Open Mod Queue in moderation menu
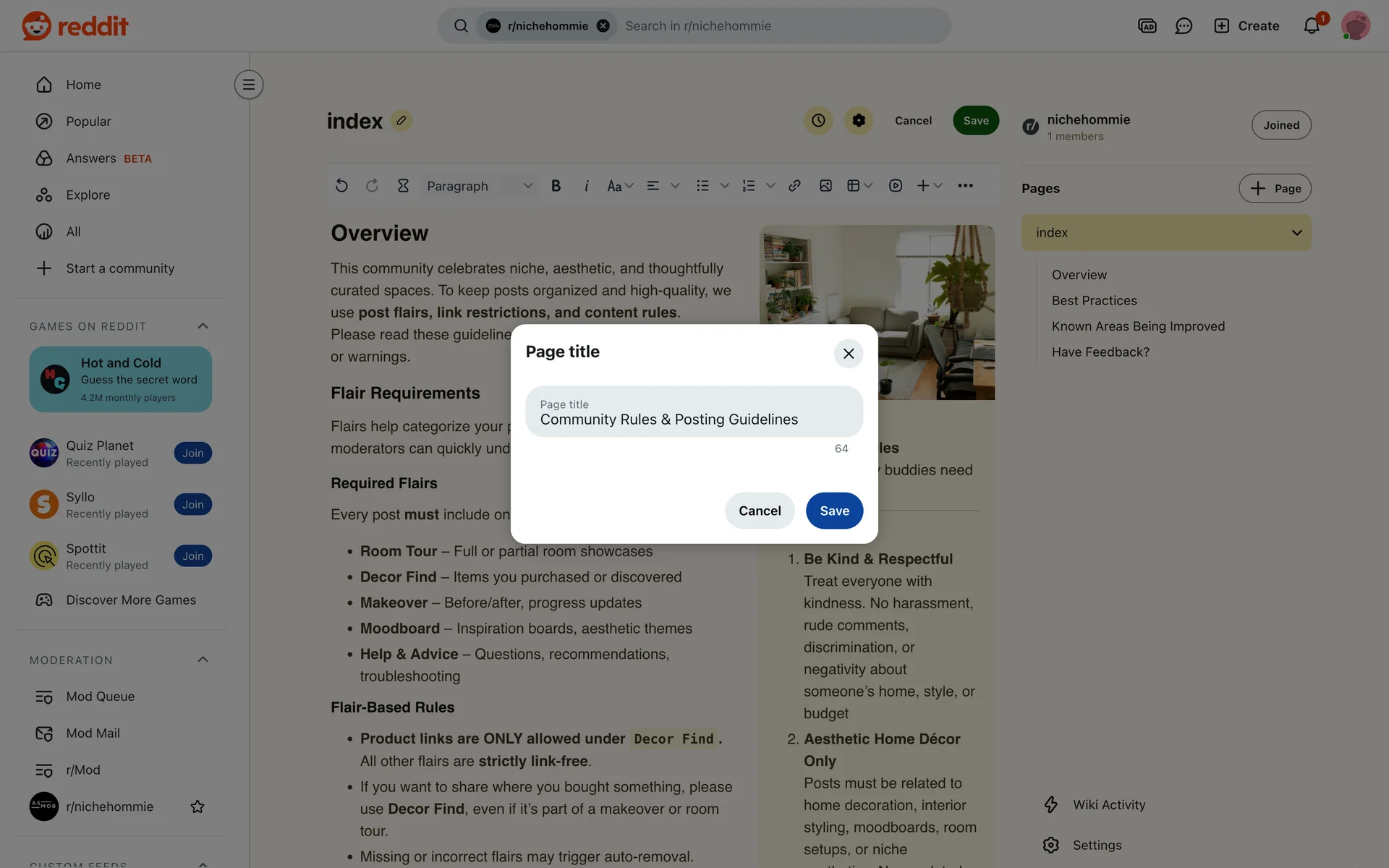Image resolution: width=1389 pixels, height=868 pixels. tap(100, 697)
